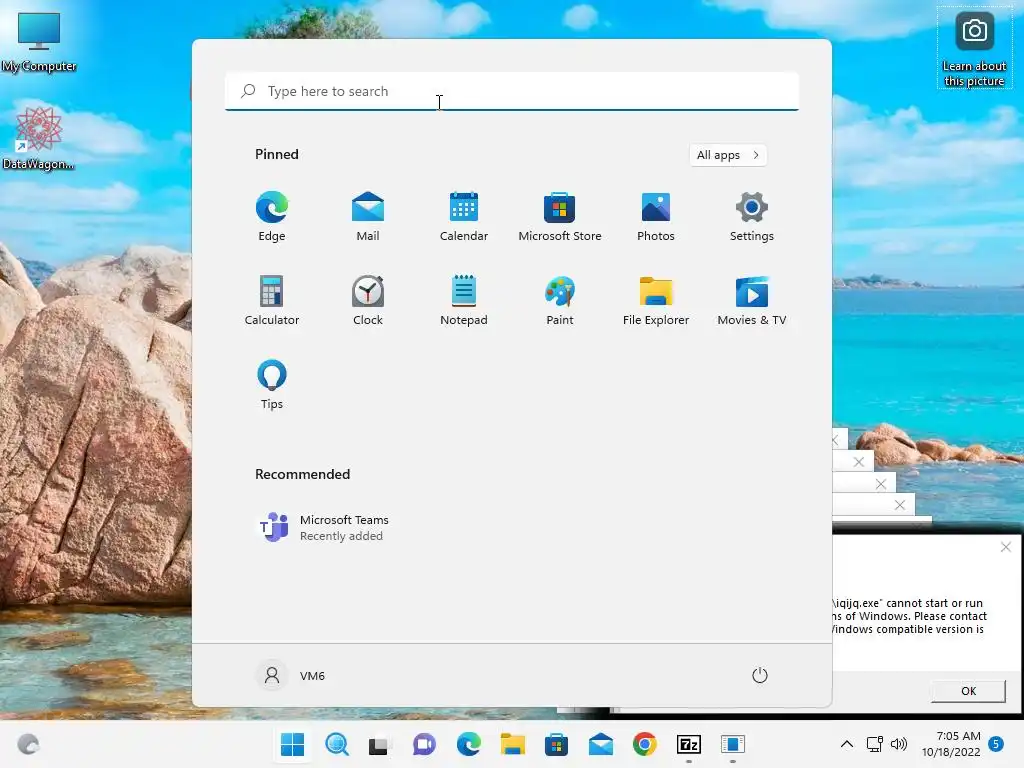Open Task View on the taskbar
The height and width of the screenshot is (768, 1024).
coord(379,744)
